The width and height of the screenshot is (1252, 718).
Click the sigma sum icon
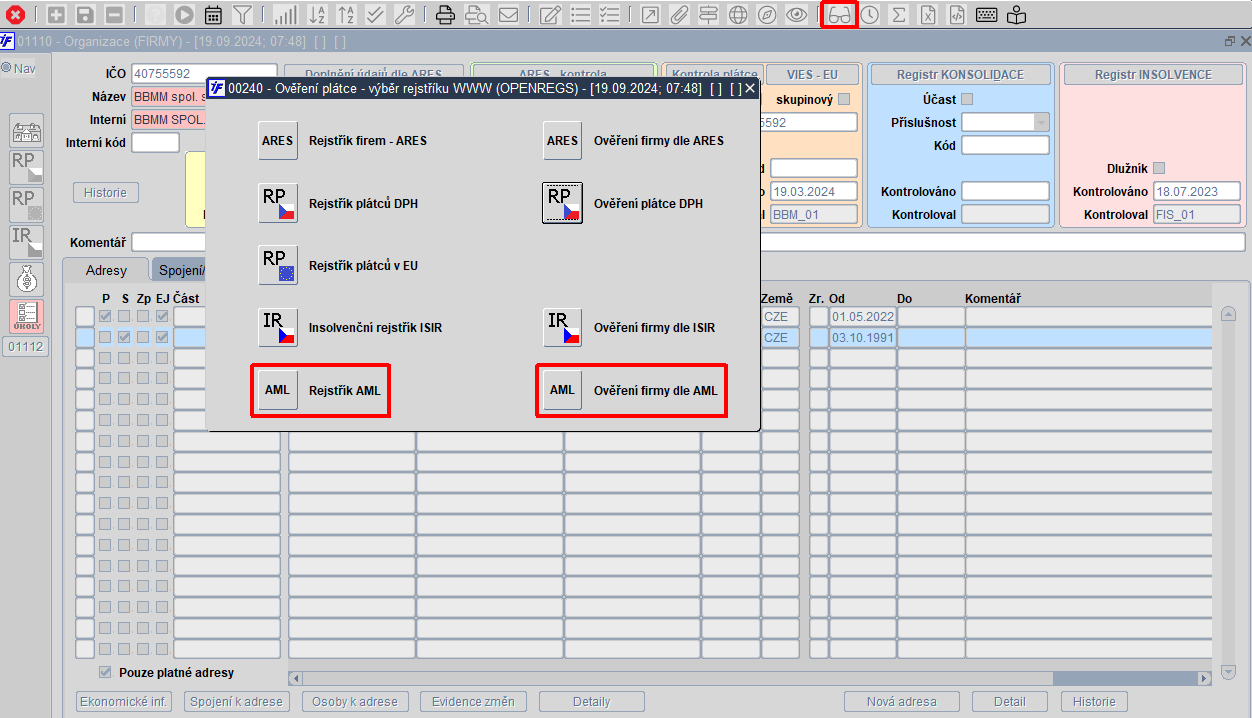(x=899, y=15)
